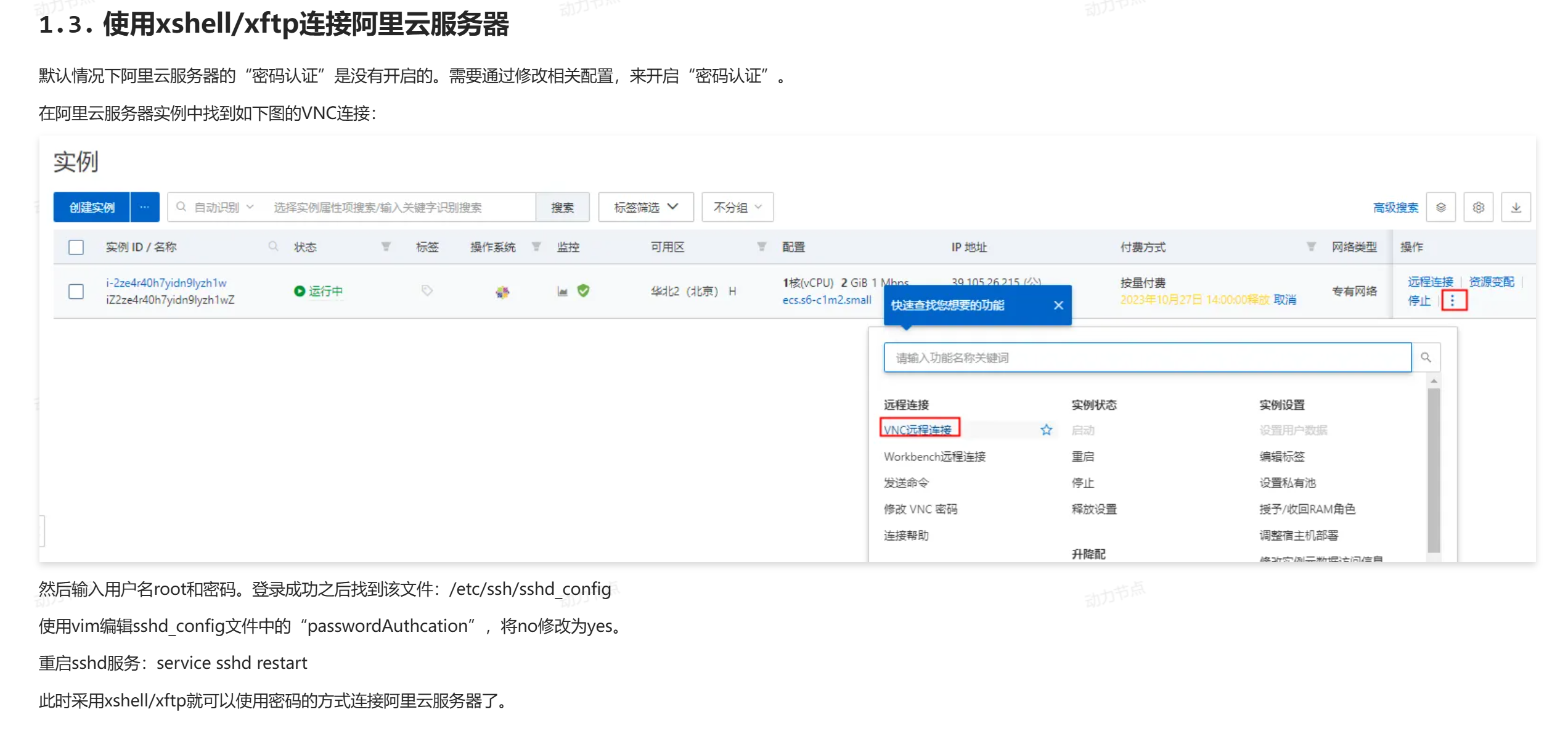The image size is (1568, 736).
Task: Click 取消 next to the release time
Action: [x=1285, y=300]
